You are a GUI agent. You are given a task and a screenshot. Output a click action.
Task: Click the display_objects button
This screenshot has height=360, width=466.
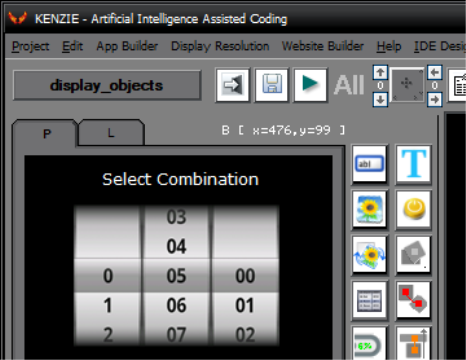point(107,85)
